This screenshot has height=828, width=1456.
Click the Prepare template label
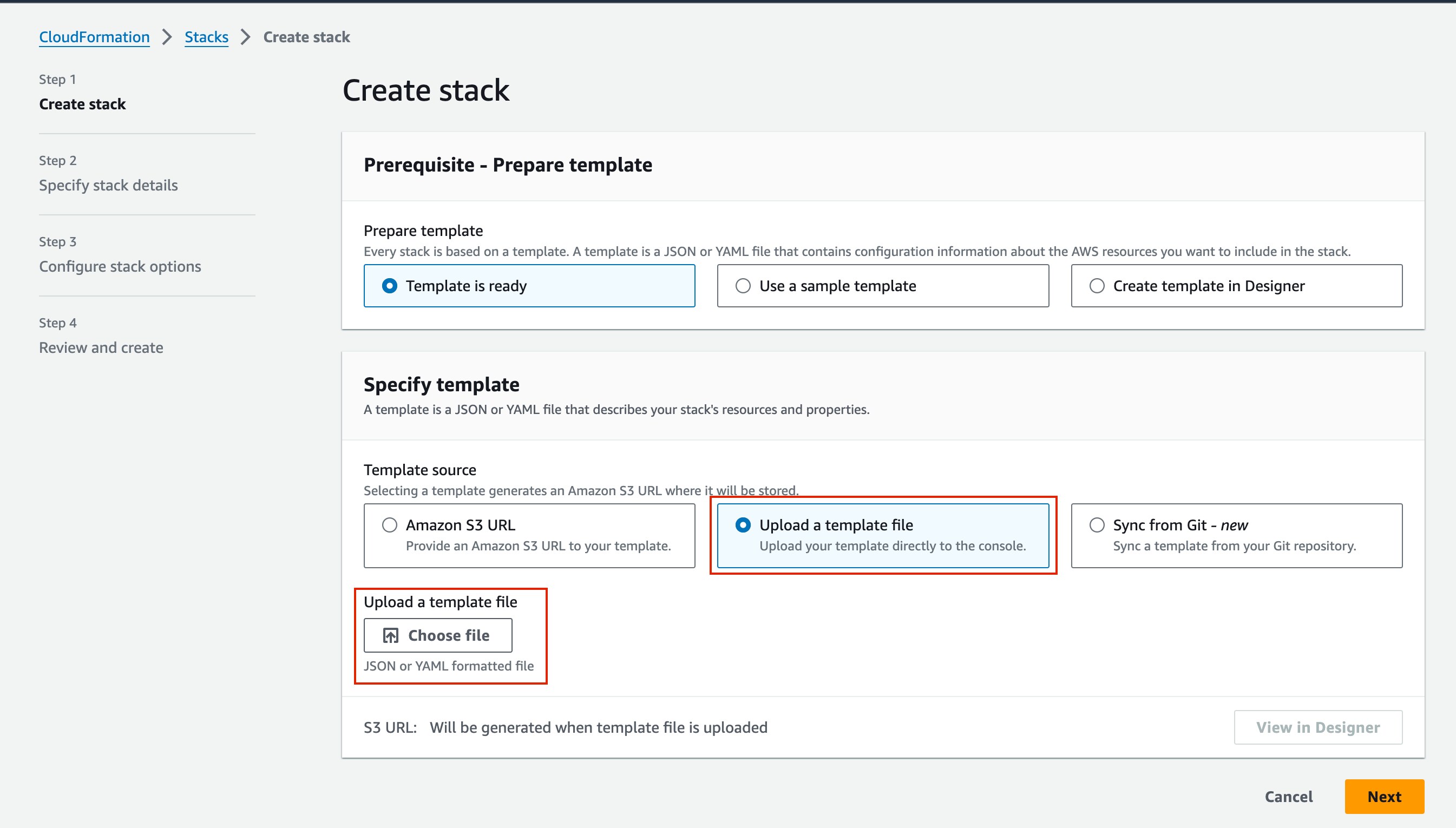click(423, 231)
